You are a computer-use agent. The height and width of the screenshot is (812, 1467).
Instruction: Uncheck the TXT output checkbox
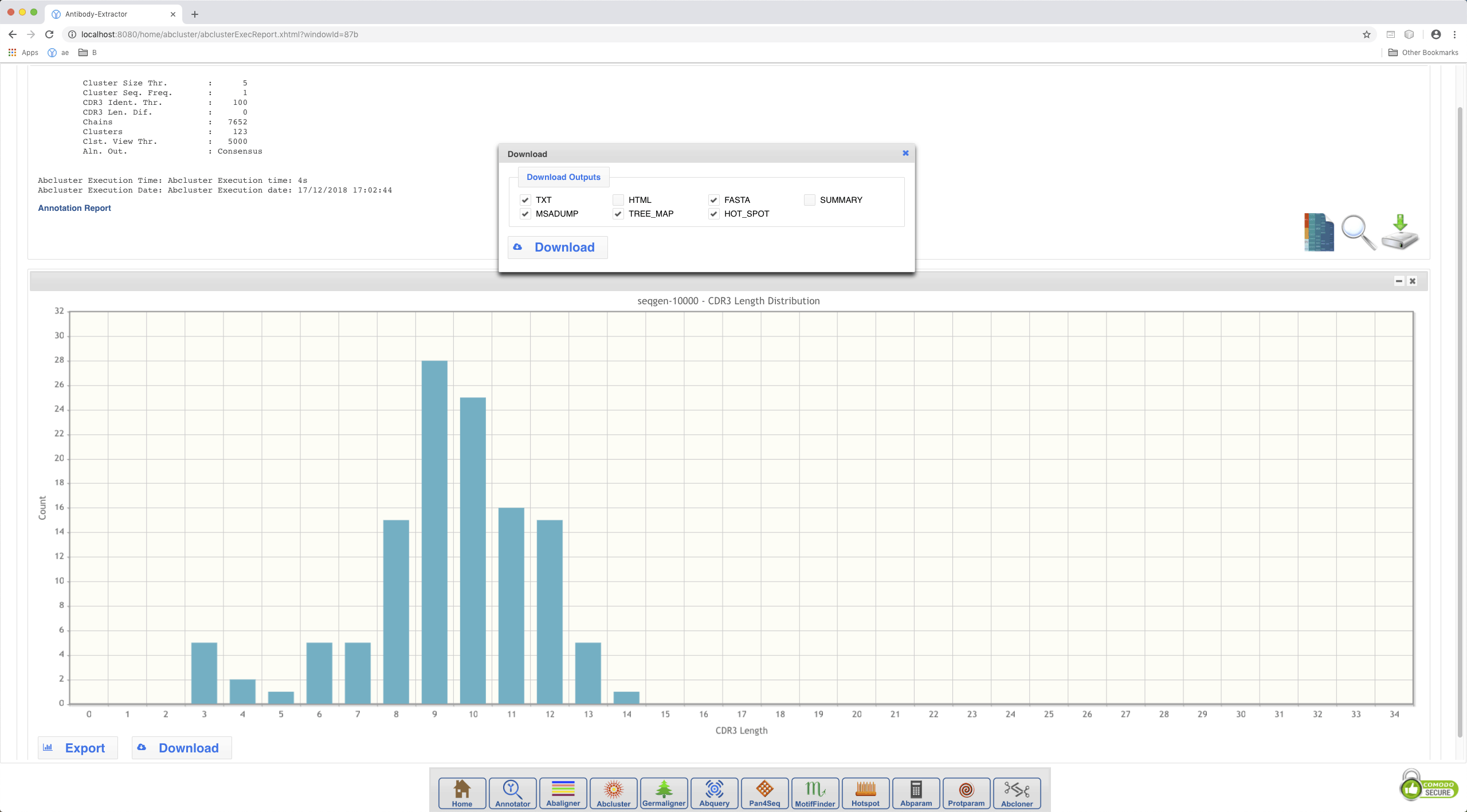point(525,200)
